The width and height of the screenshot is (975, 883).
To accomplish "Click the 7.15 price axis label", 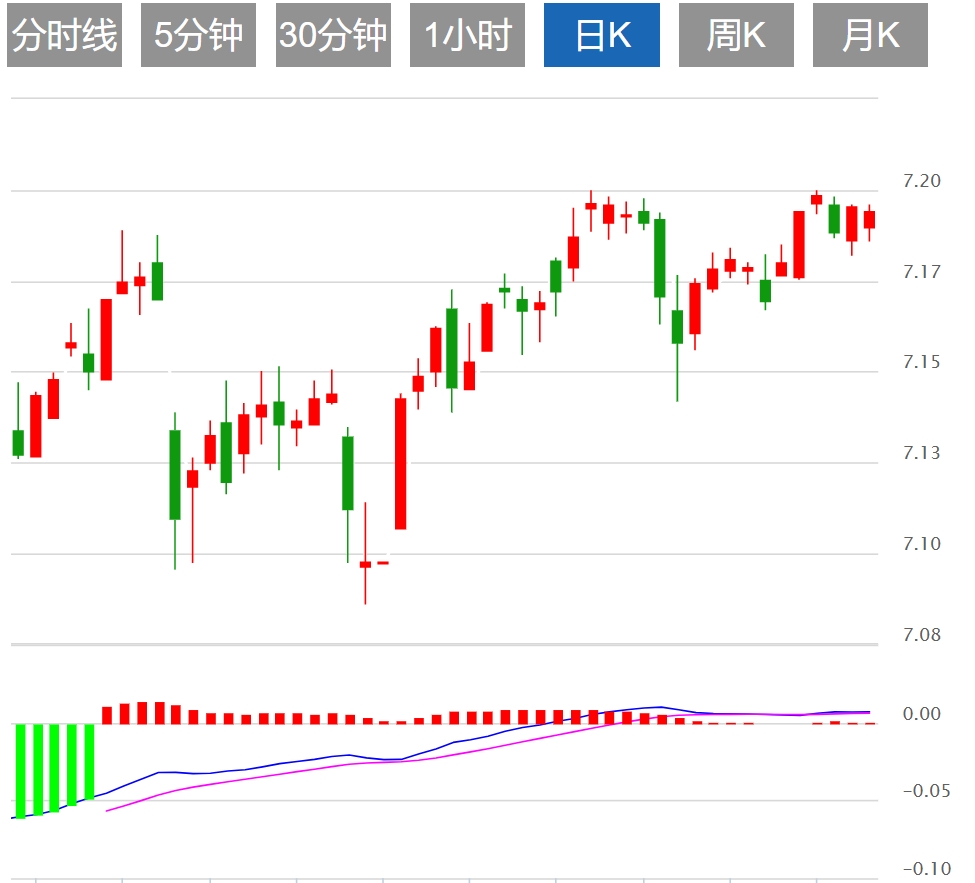I will (x=921, y=362).
